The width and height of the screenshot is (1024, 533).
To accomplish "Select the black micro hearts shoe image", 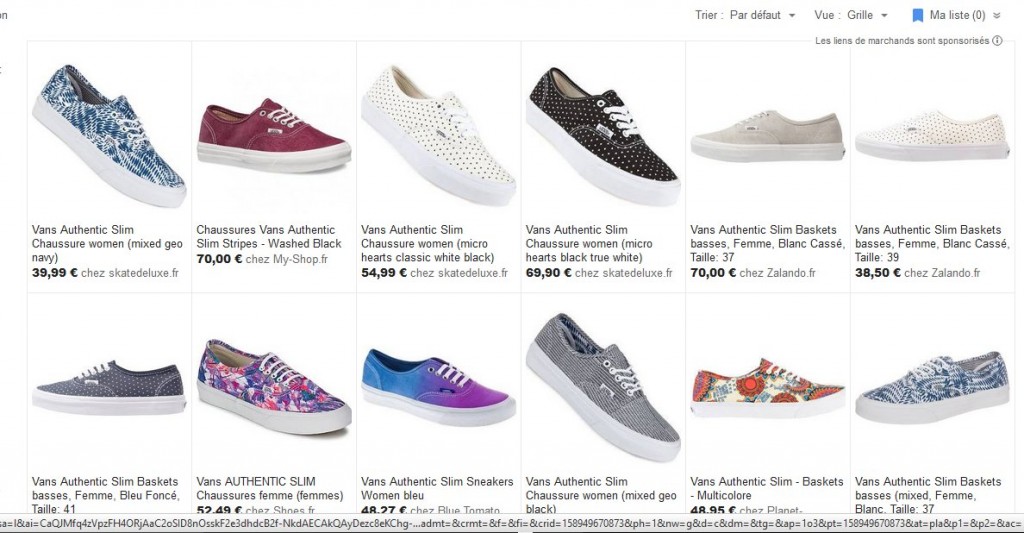I will (x=603, y=136).
